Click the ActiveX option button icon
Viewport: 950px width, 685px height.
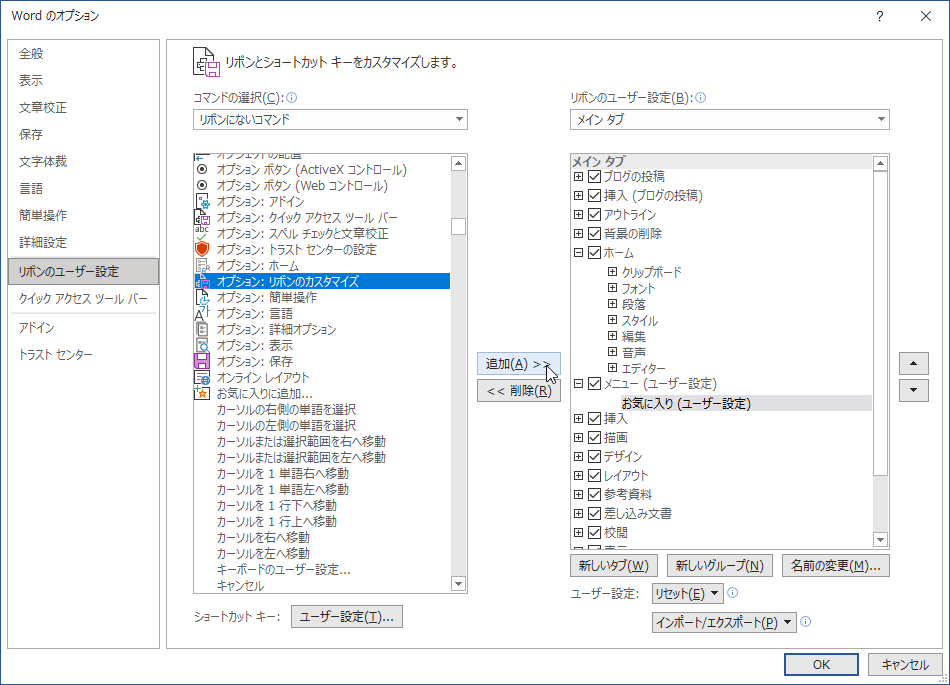click(x=202, y=170)
